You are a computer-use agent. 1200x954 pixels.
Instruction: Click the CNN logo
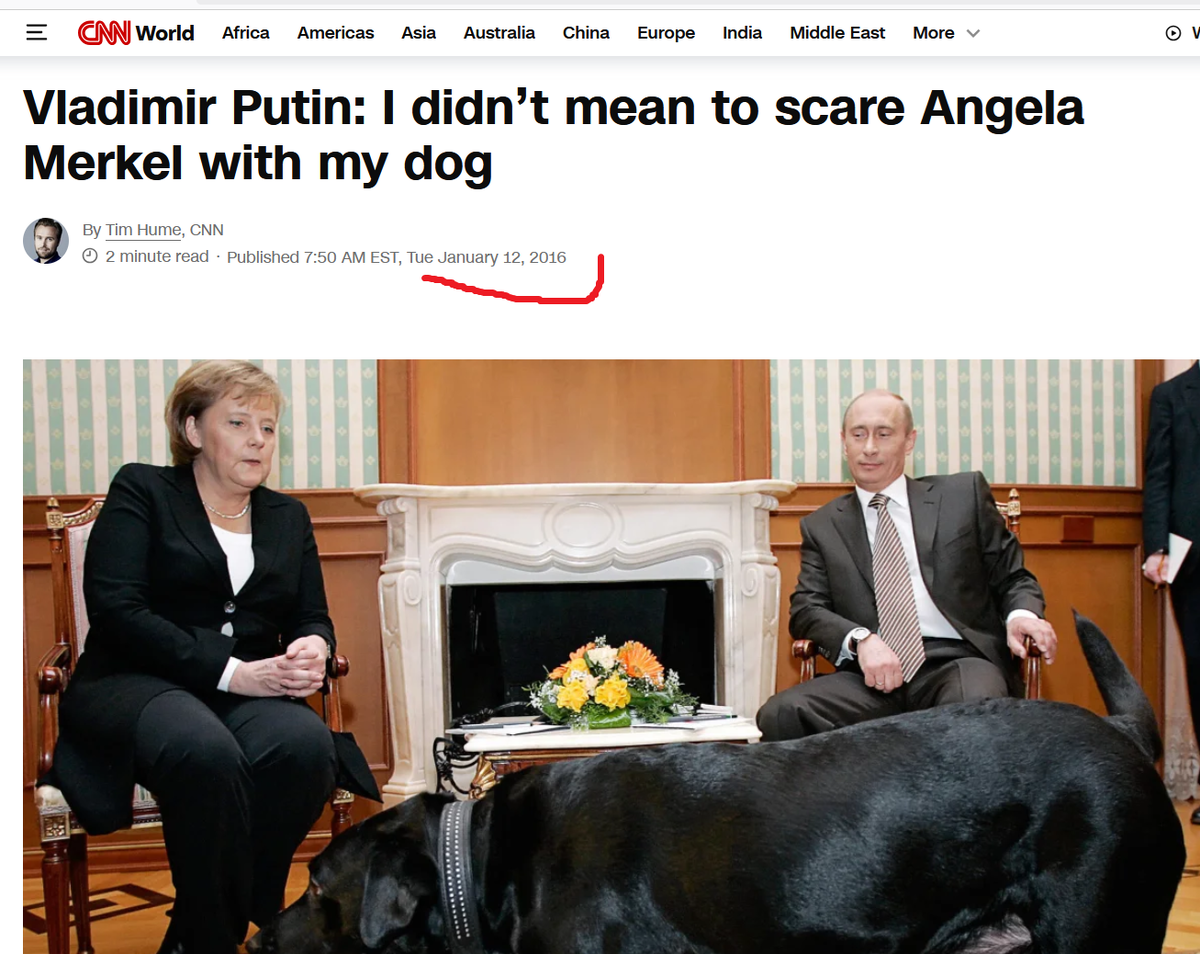tap(104, 33)
